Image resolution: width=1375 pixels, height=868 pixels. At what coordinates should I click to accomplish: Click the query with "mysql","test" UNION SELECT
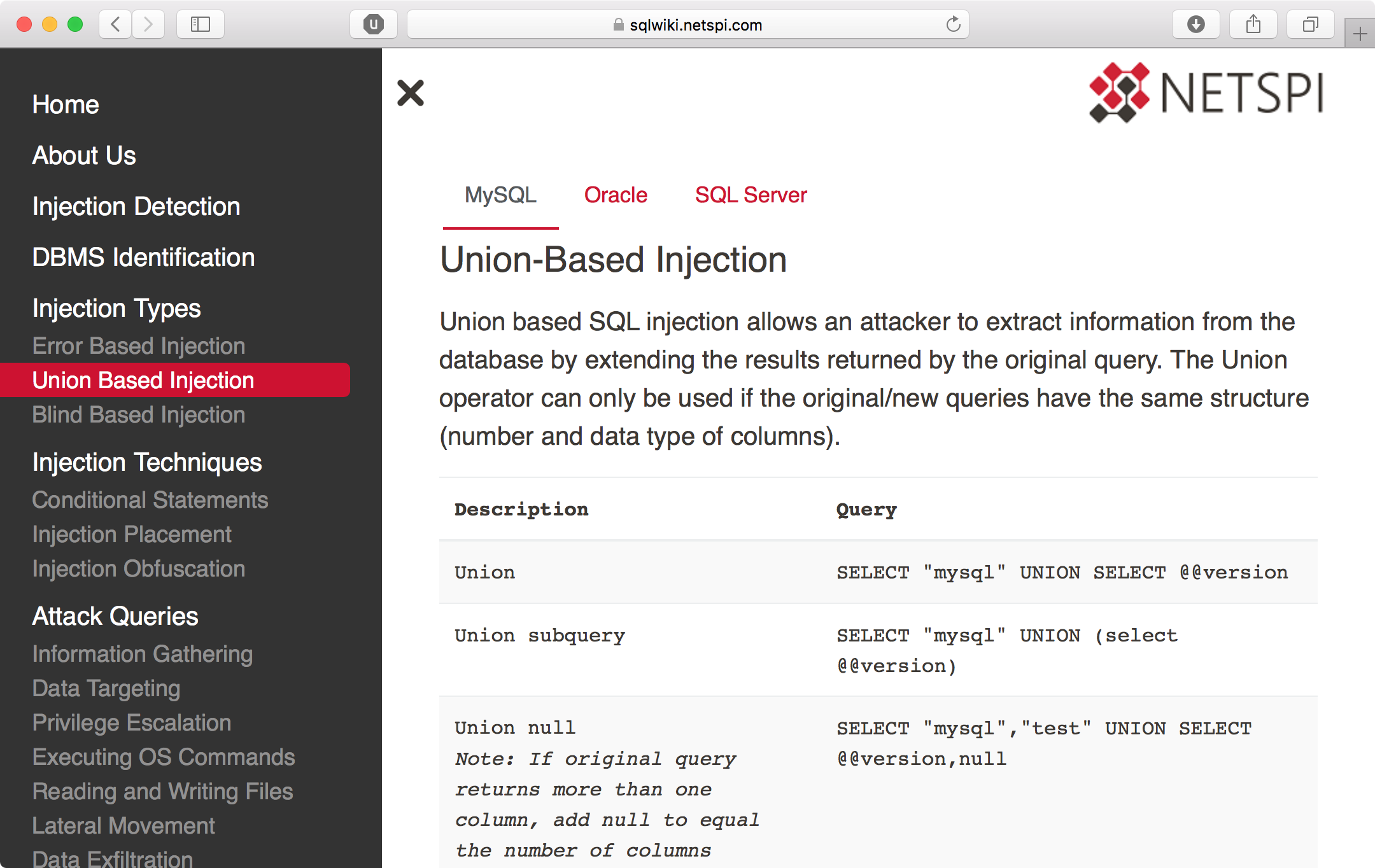click(x=1044, y=743)
